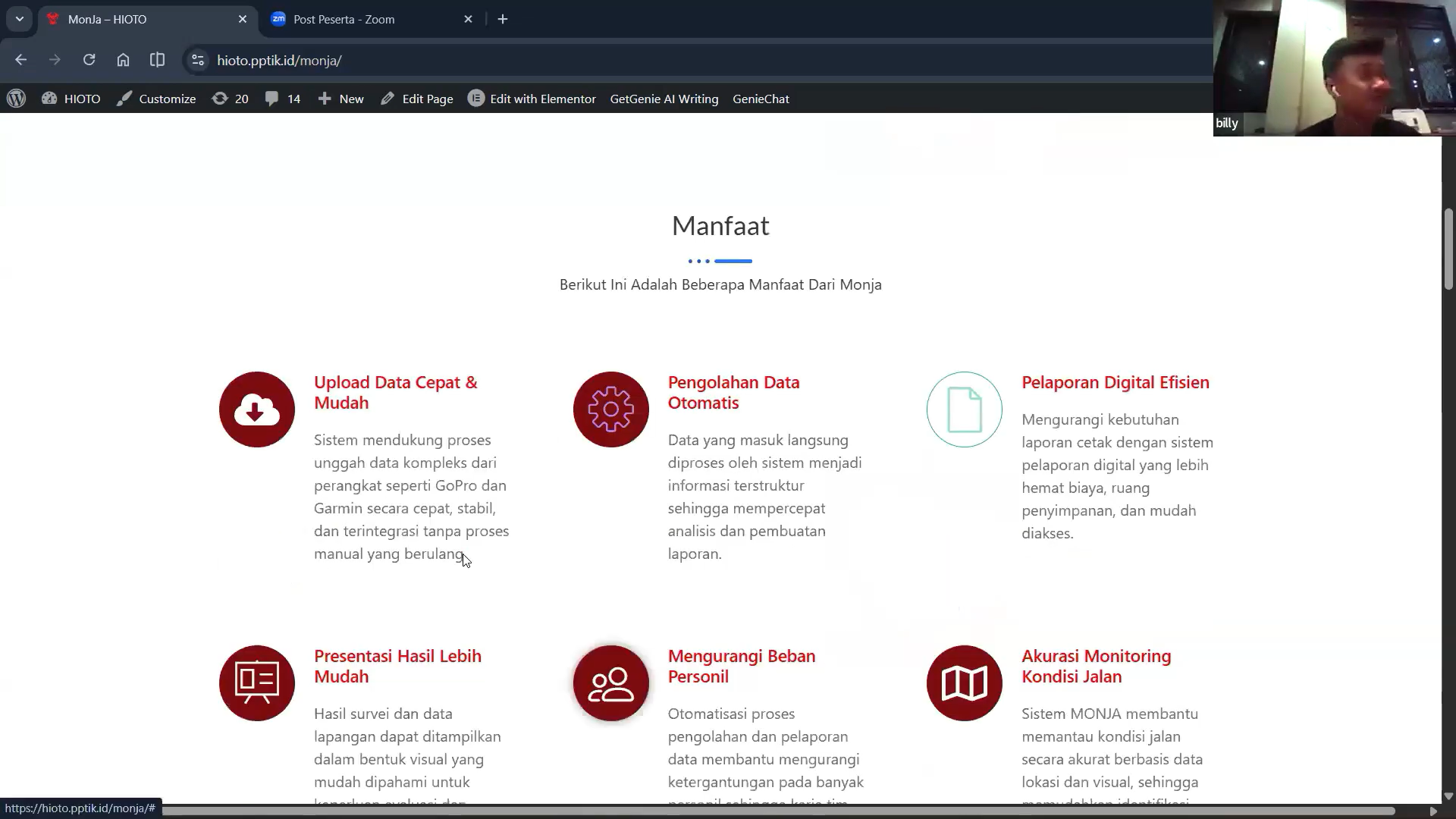This screenshot has width=1456, height=819.
Task: Click the browser home icon
Action: 123,60
